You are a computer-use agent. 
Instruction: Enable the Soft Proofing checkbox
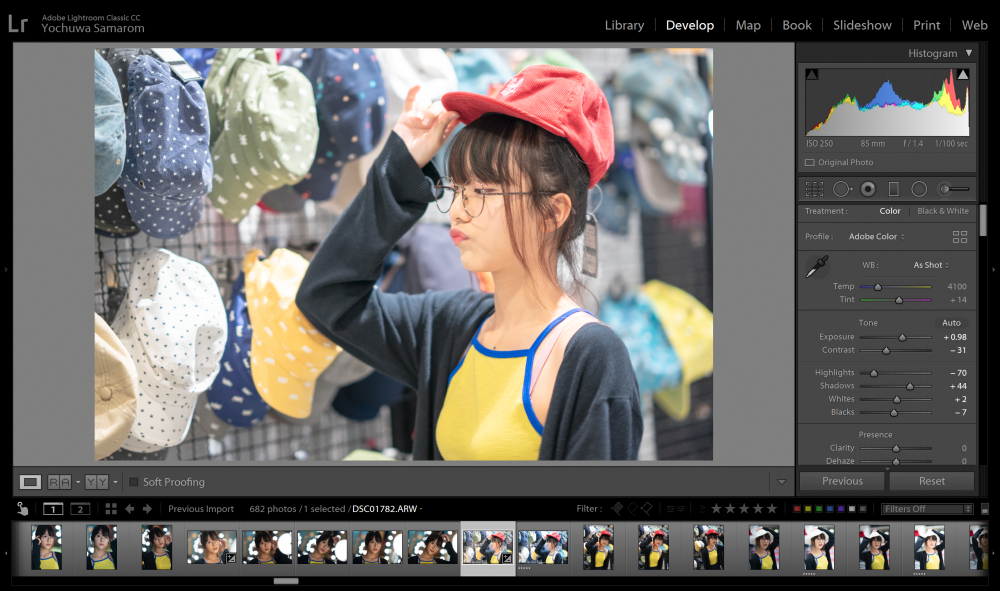tap(134, 482)
